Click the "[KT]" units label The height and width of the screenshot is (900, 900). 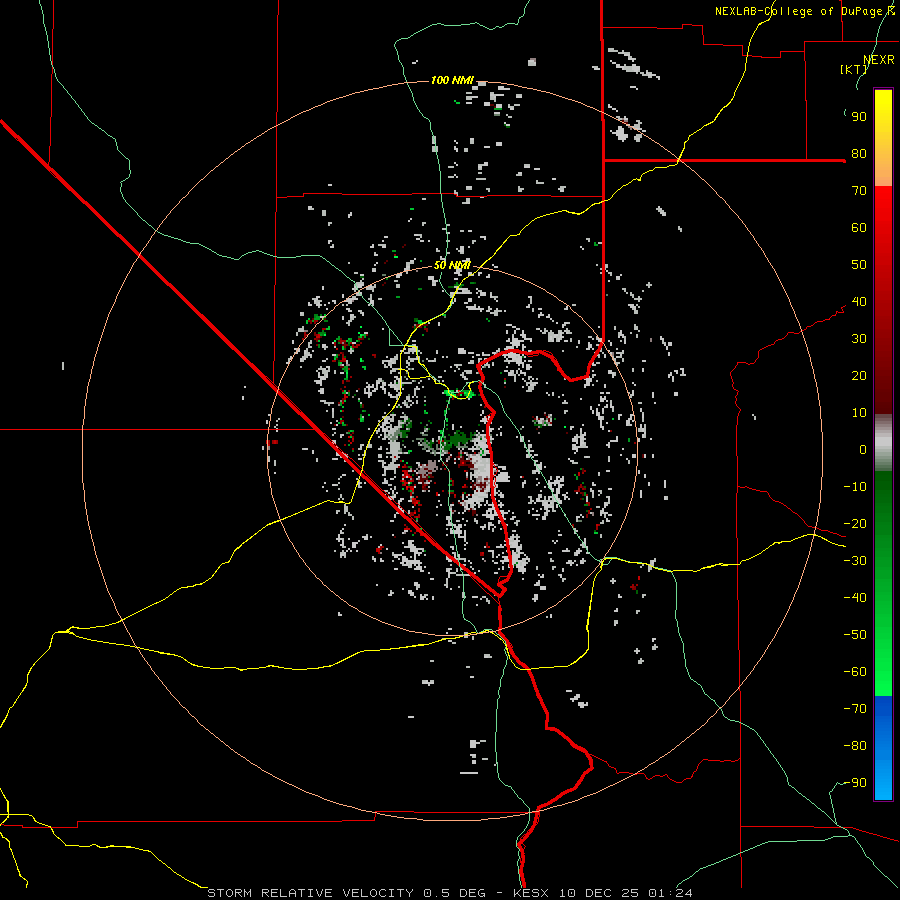click(853, 69)
